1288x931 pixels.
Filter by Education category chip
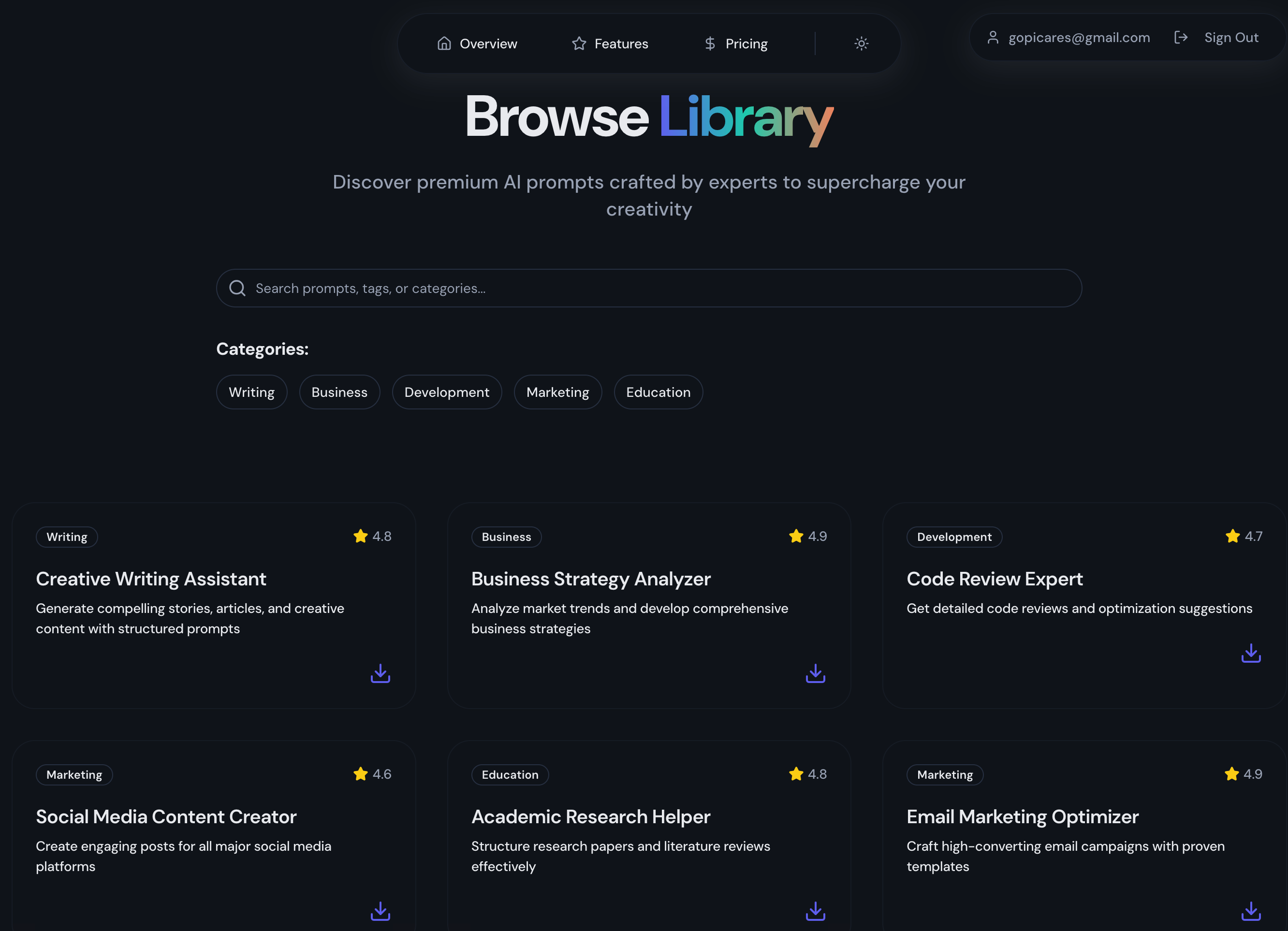pos(658,392)
